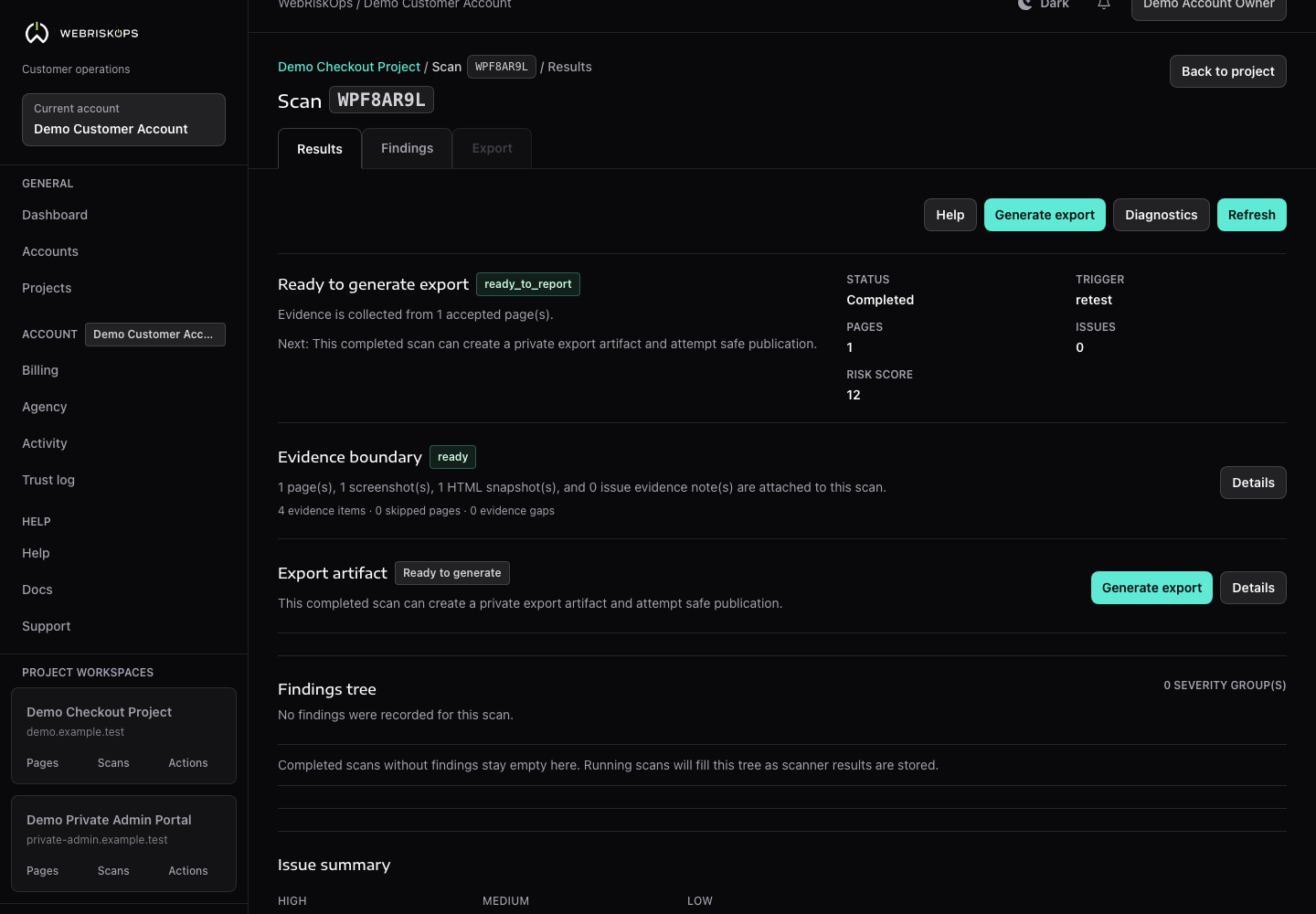
Task: Click the Issue summary heading
Action: [x=334, y=865]
